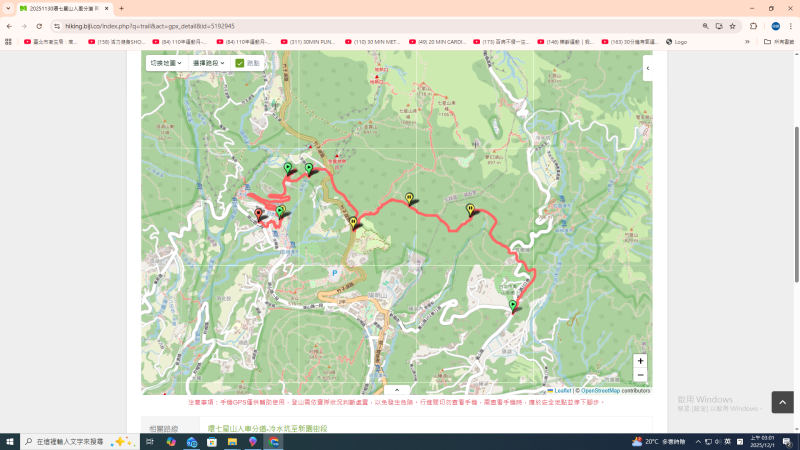Screen dimensions: 800x450
Task: Collapse the map using the bottom chevron
Action: pos(396,390)
